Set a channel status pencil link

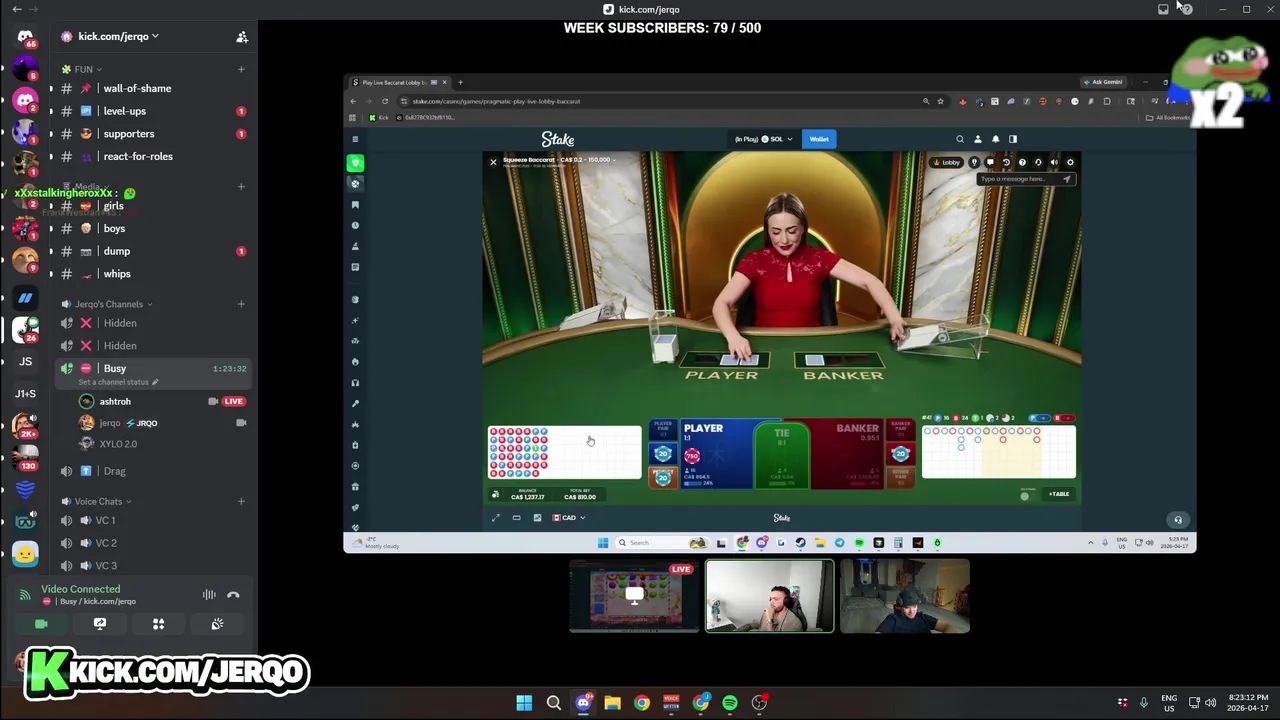pos(118,382)
